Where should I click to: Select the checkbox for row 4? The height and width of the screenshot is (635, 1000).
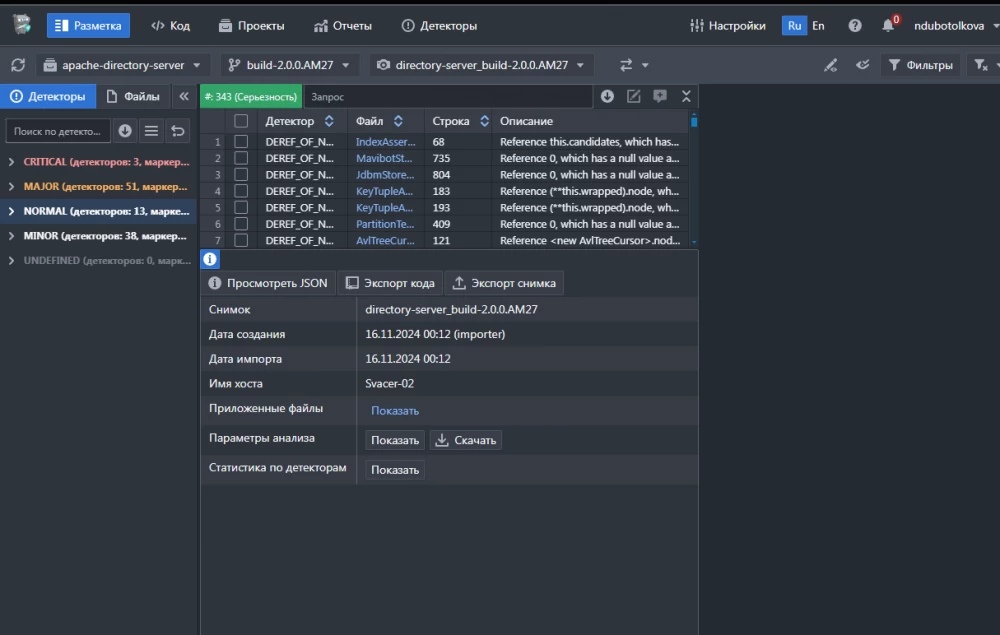pos(241,191)
